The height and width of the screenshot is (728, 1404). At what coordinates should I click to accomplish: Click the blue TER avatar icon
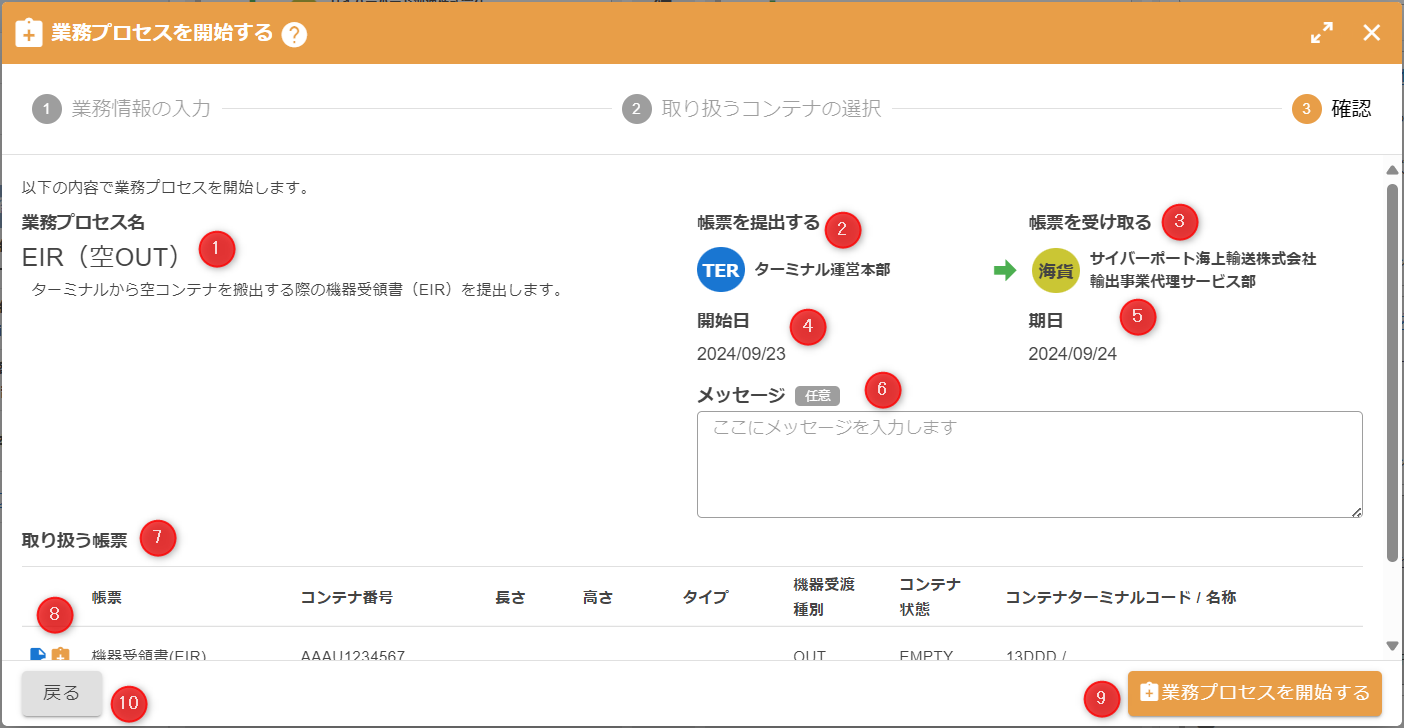coord(721,270)
